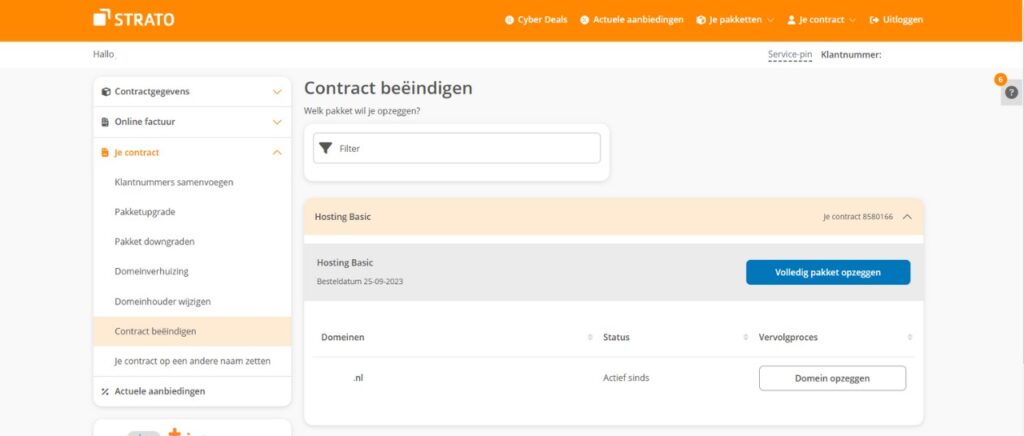Collapse the Je contract sidebar section
The height and width of the screenshot is (436, 1024).
(277, 152)
